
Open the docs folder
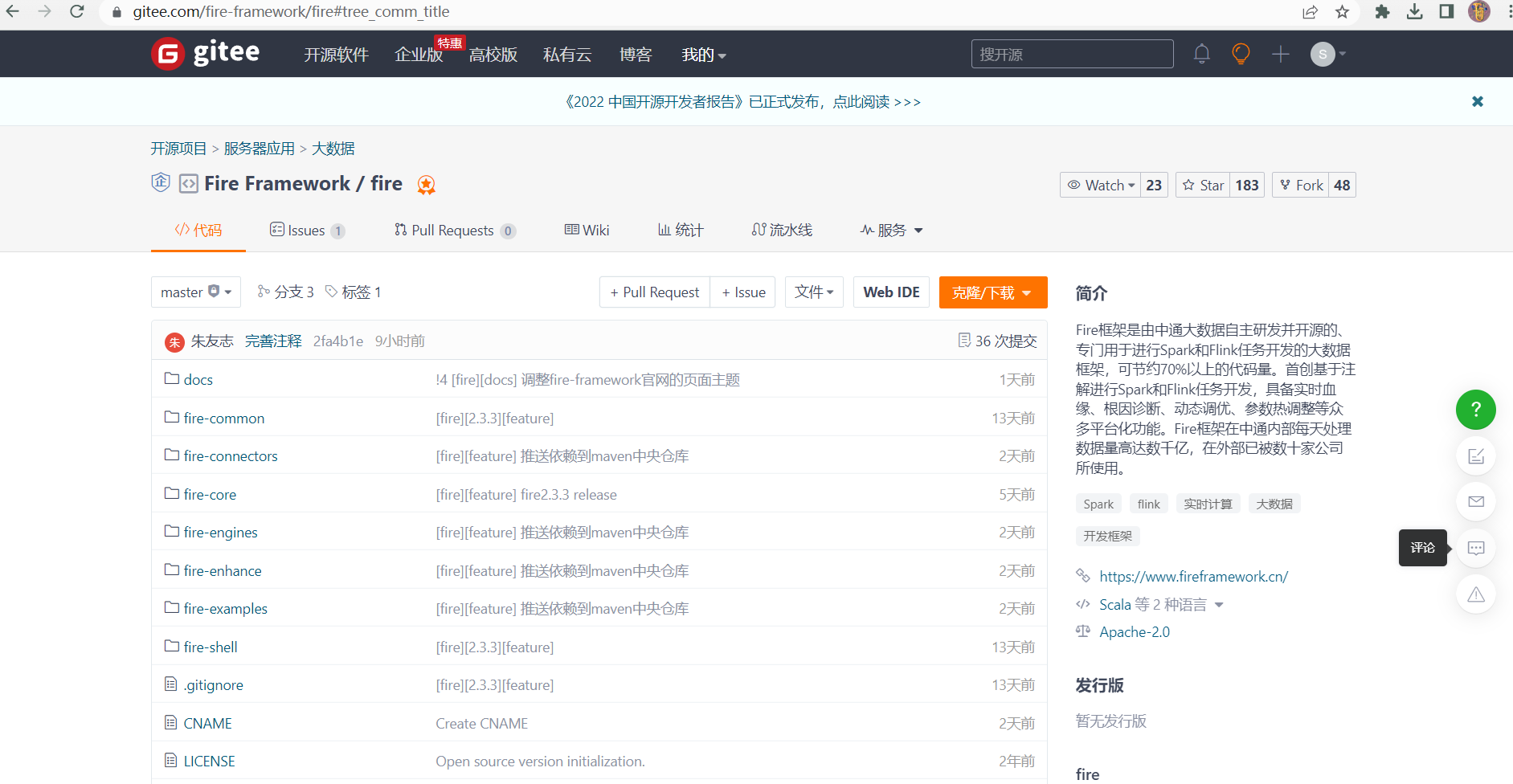pos(198,379)
